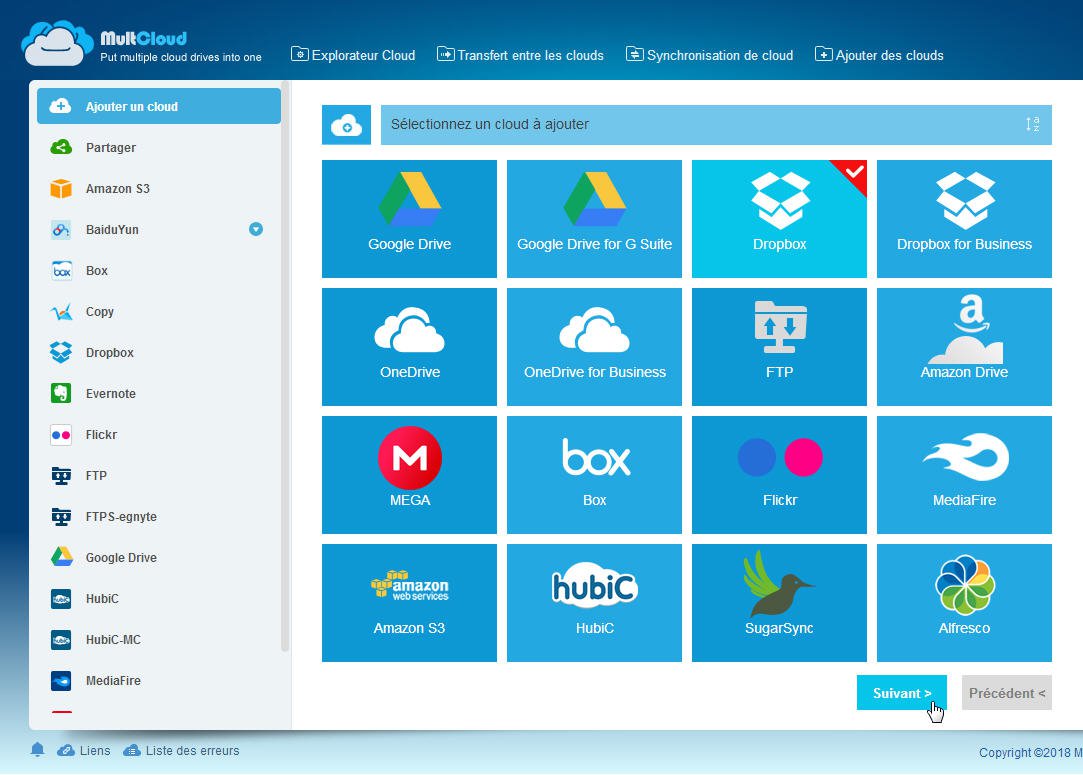Select the MediaFire tile in the grid
Image resolution: width=1083 pixels, height=775 pixels.
(964, 475)
